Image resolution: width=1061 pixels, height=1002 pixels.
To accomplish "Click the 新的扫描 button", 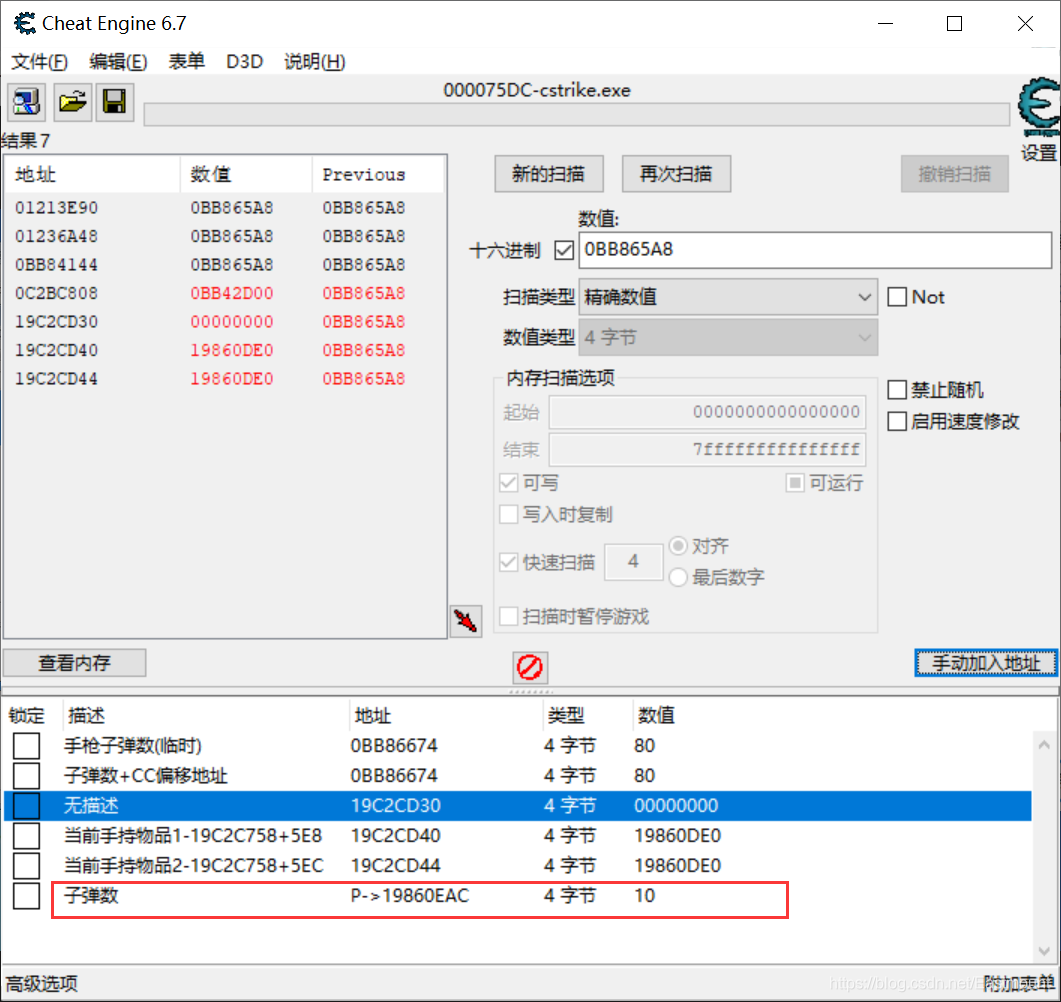I will pyautogui.click(x=549, y=174).
